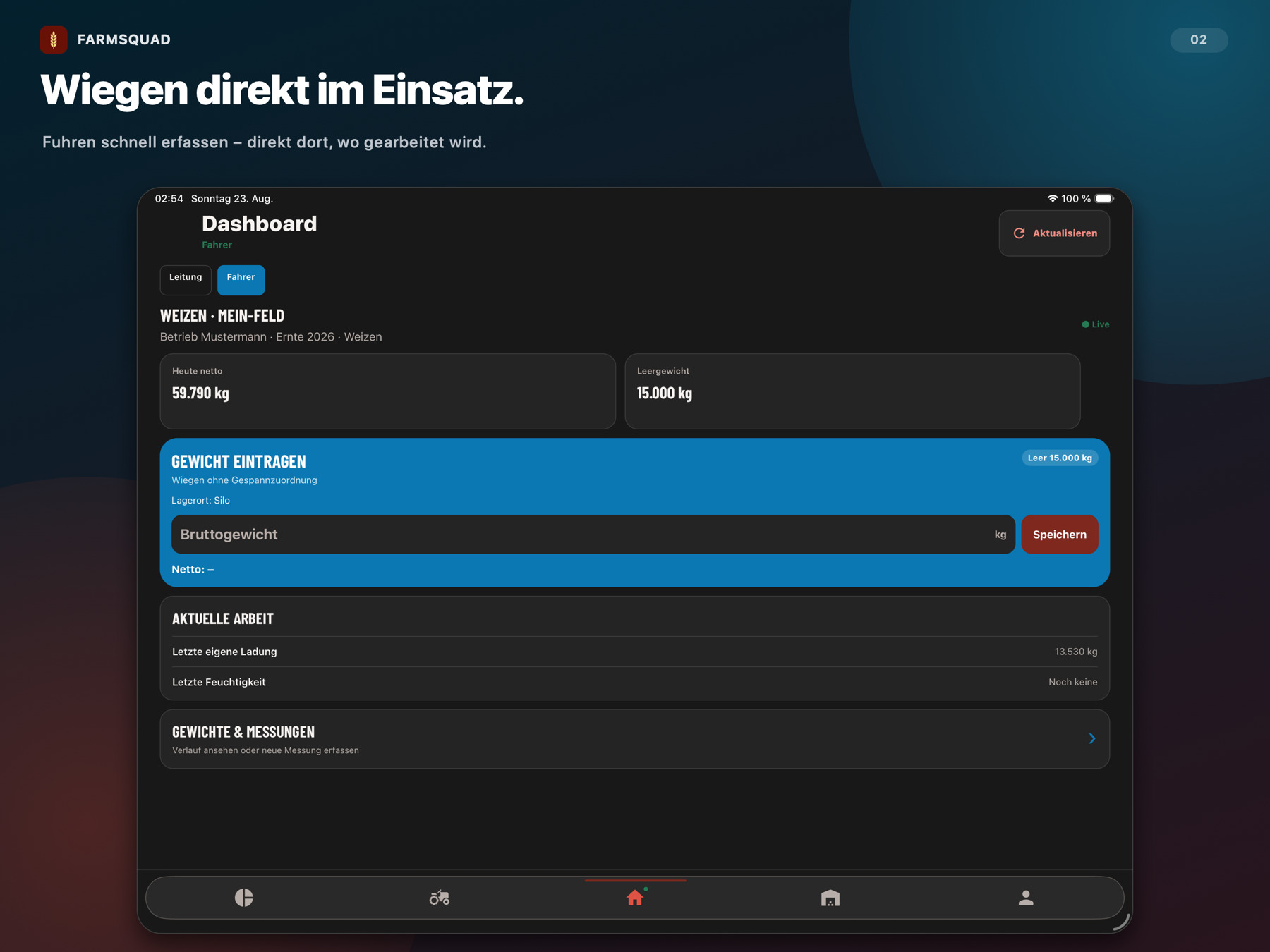Click the 02 page number badge
Image resolution: width=1270 pixels, height=952 pixels.
[1199, 39]
